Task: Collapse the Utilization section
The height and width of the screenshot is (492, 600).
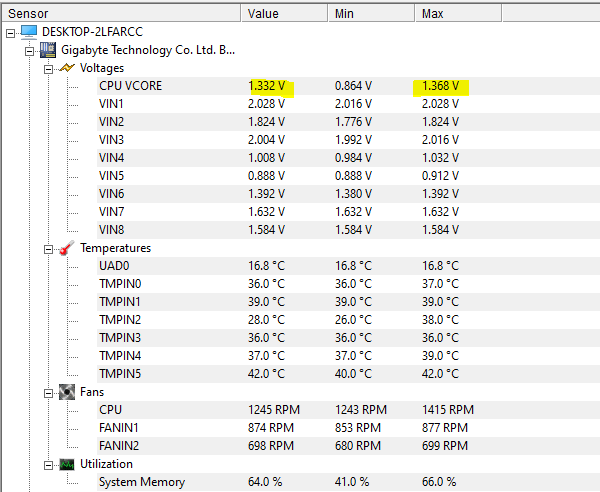Action: (x=48, y=466)
